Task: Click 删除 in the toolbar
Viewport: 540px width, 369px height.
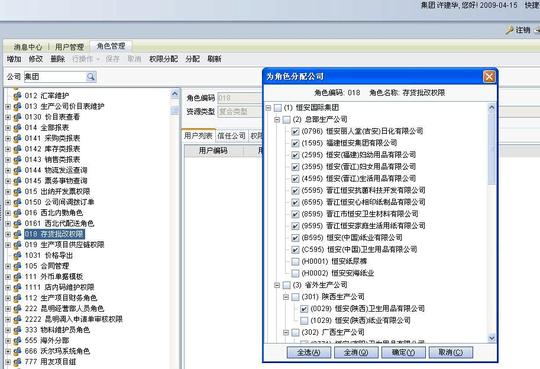Action: point(58,59)
